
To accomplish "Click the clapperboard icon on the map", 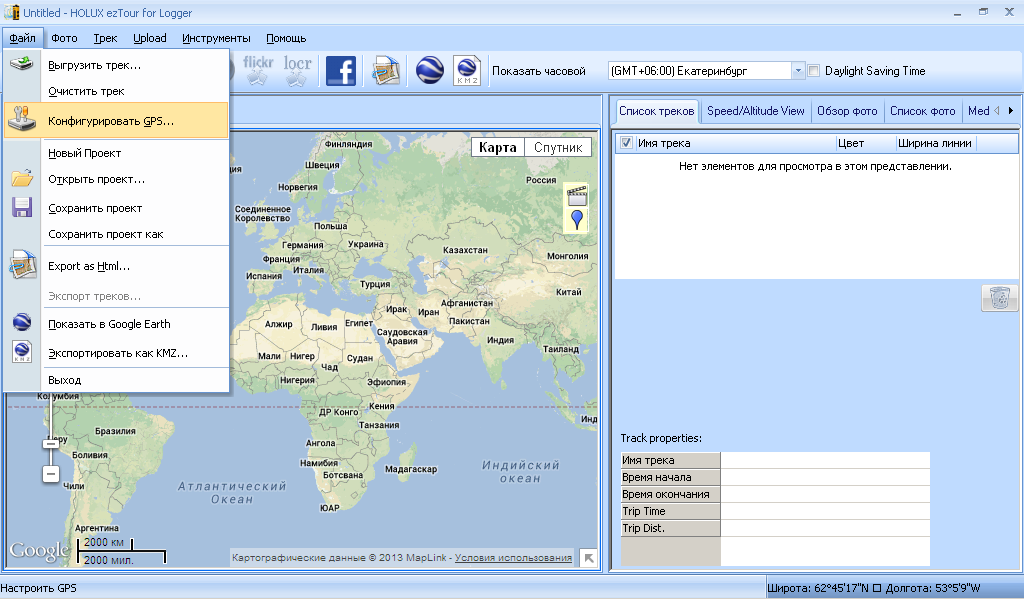I will (x=577, y=195).
